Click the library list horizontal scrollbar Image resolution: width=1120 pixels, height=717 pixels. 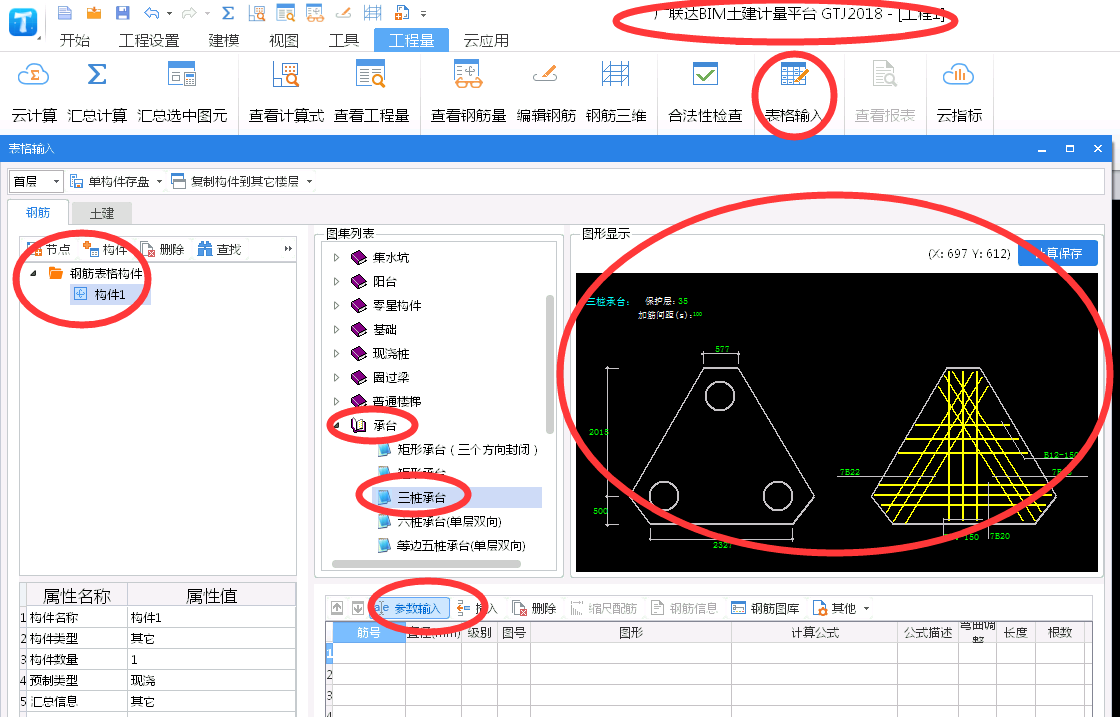[x=426, y=564]
